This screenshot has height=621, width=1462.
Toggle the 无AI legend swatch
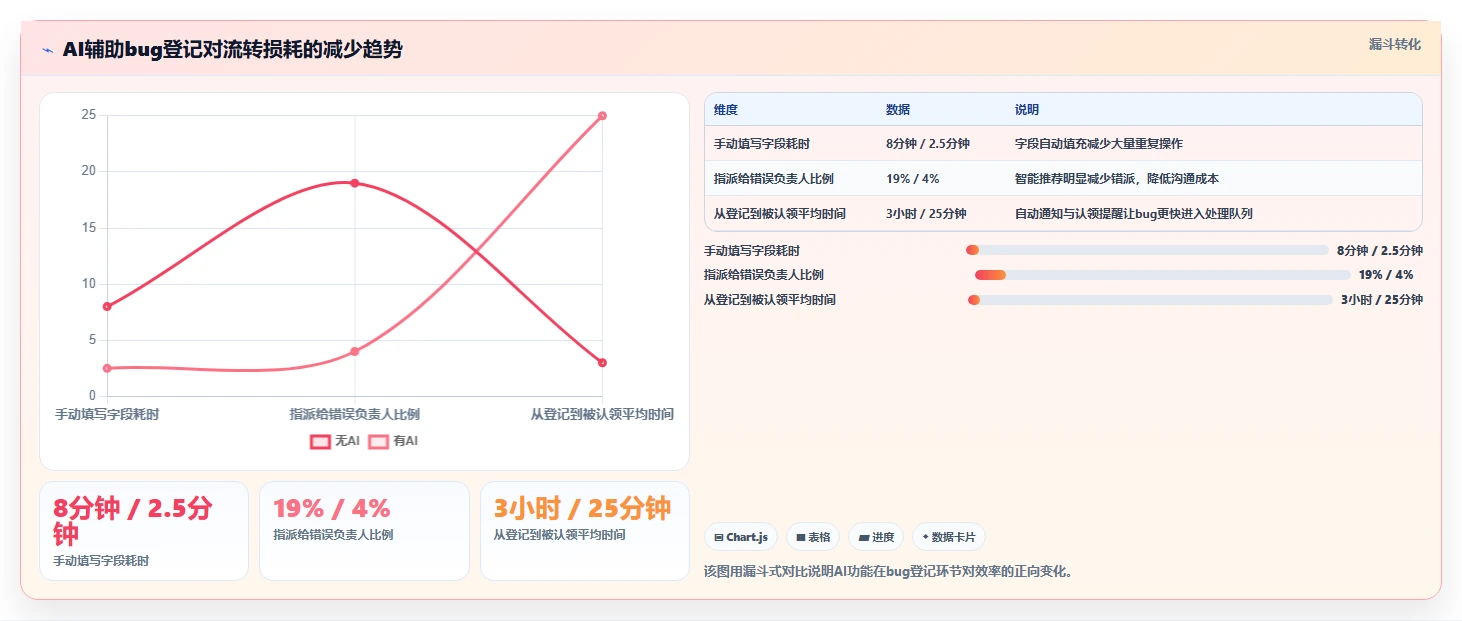point(320,441)
